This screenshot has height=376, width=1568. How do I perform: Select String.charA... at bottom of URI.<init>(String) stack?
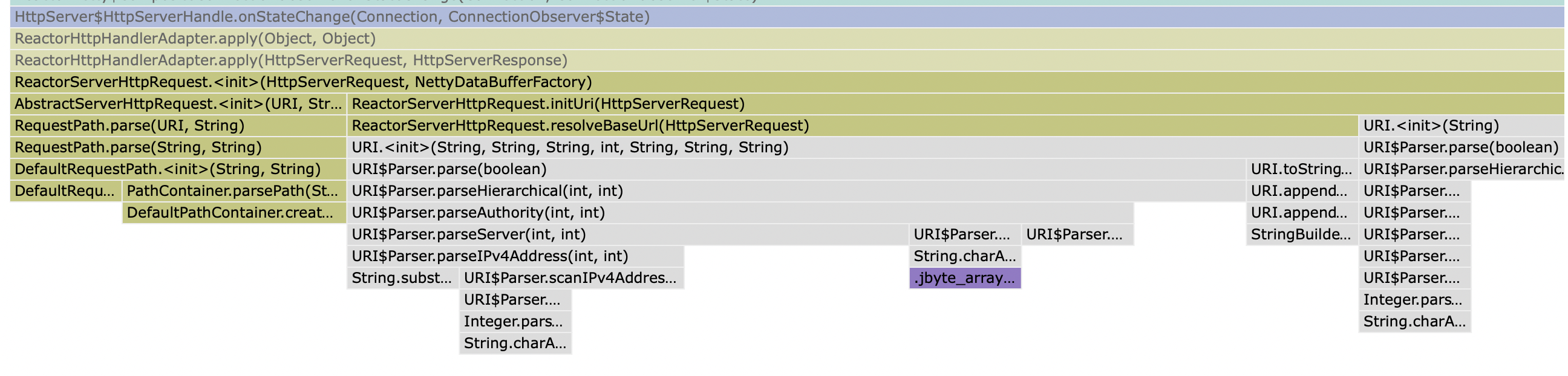[x=1415, y=322]
